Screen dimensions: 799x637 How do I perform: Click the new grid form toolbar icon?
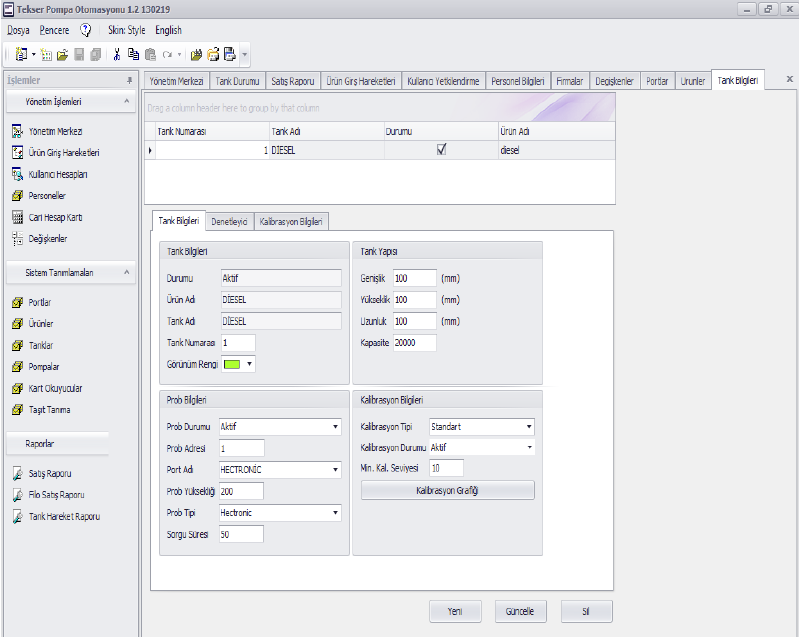coord(46,55)
